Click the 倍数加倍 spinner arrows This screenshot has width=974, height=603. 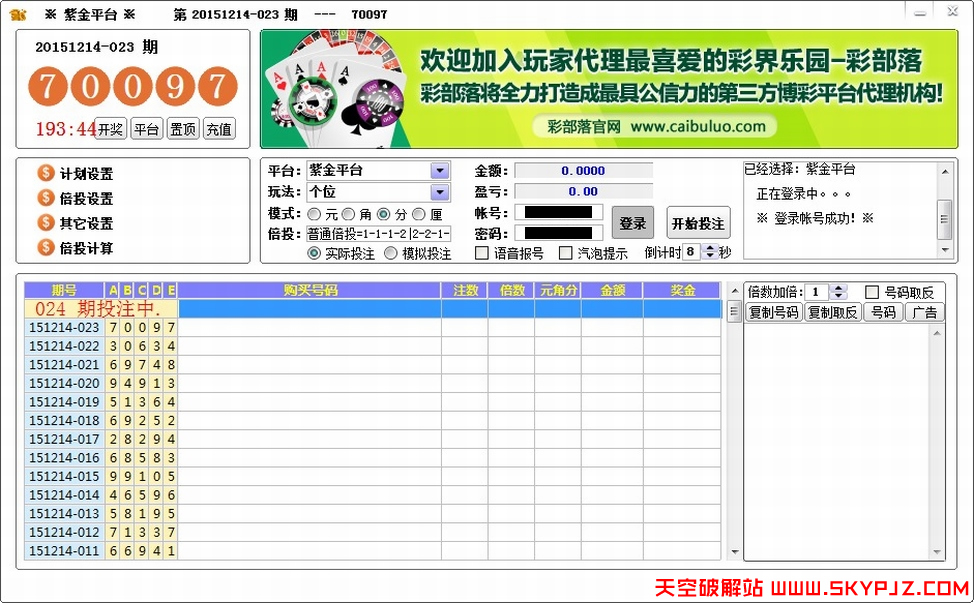click(838, 292)
